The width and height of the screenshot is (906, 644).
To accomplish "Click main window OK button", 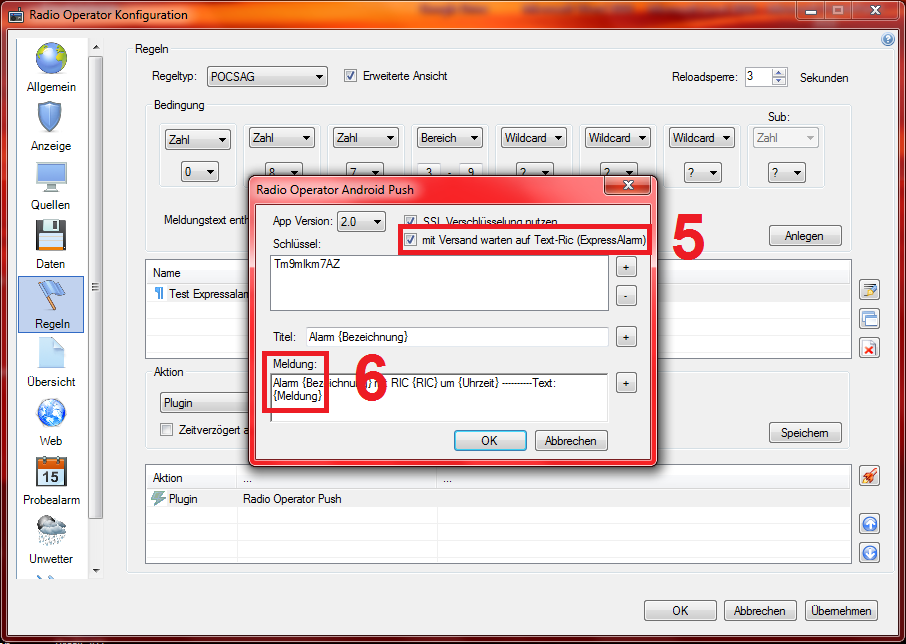I will click(x=680, y=611).
